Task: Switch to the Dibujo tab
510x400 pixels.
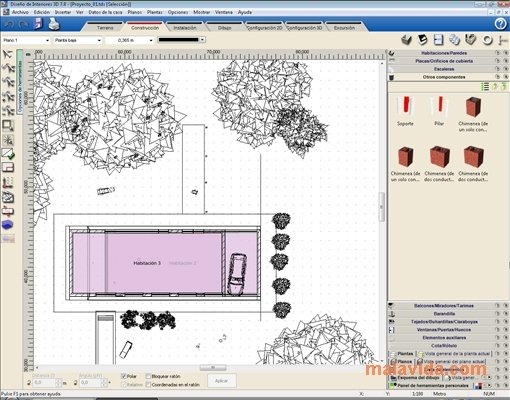Action: click(224, 28)
